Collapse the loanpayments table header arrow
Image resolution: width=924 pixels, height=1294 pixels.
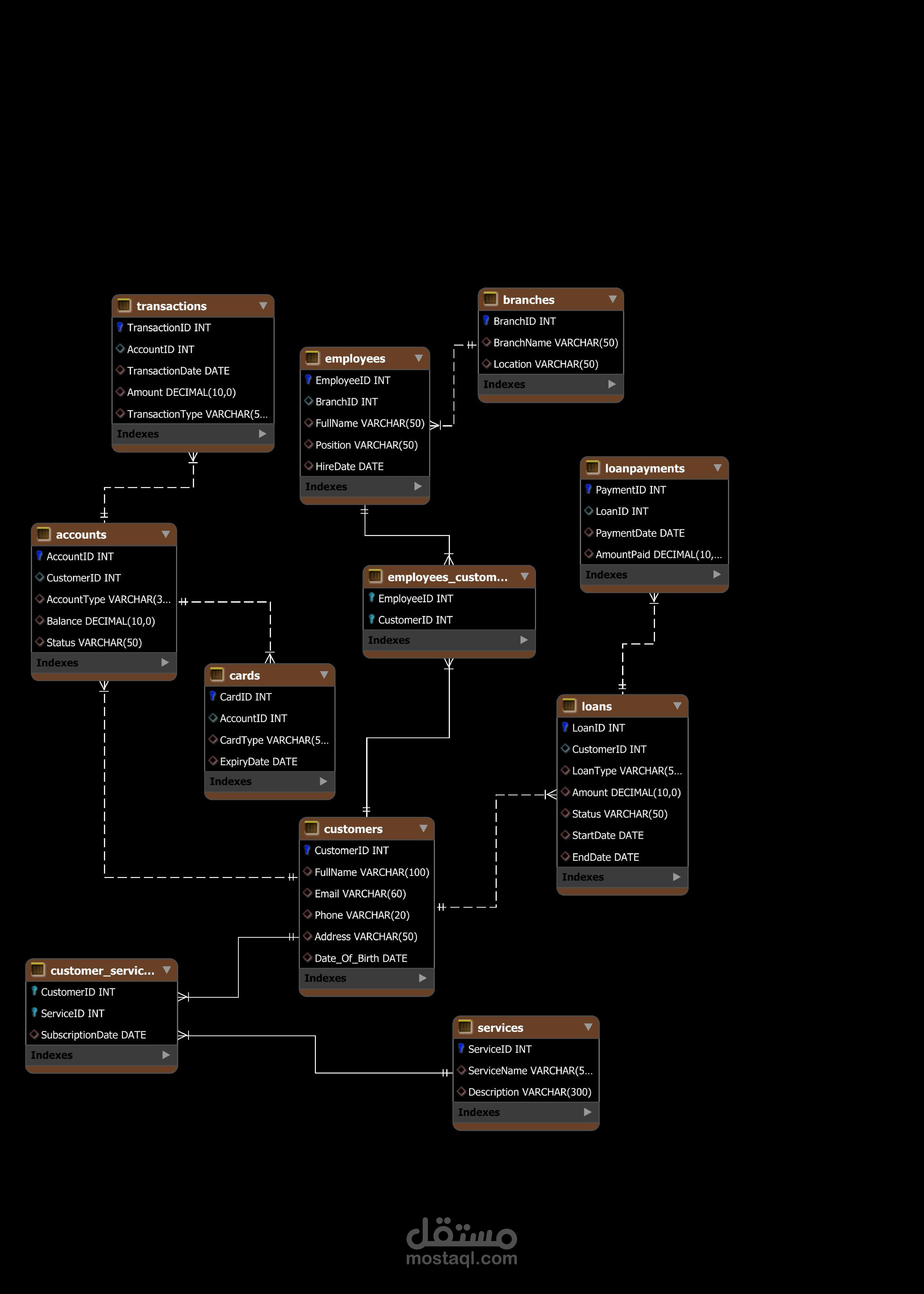tap(717, 468)
